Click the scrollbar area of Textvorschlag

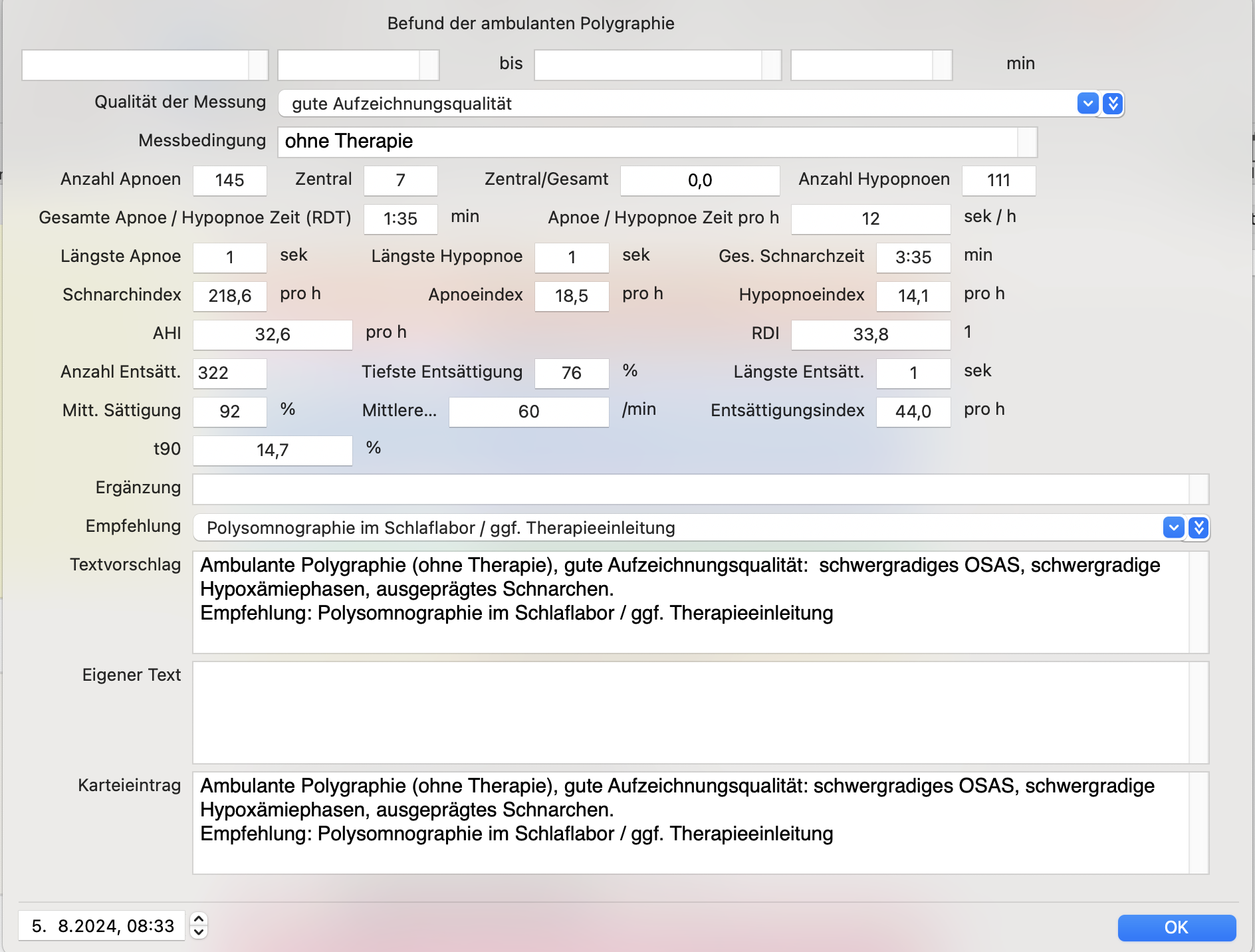(1198, 602)
